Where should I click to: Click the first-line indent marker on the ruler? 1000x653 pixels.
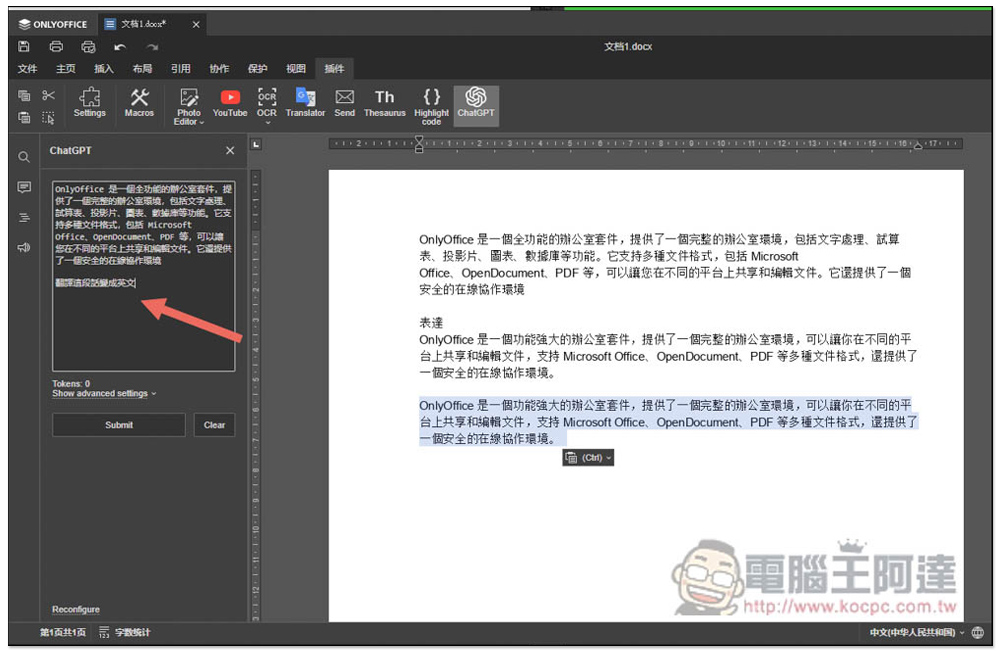click(x=419, y=139)
